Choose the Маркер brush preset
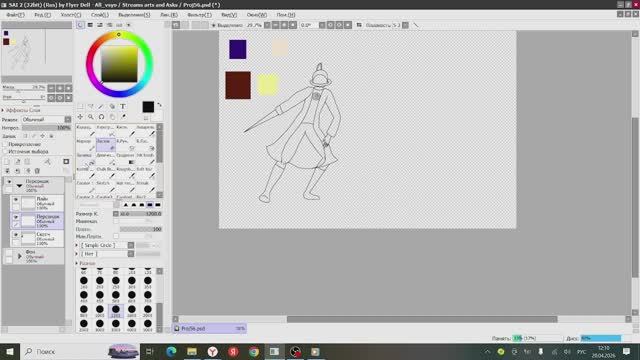The width and height of the screenshot is (640, 360). click(85, 145)
